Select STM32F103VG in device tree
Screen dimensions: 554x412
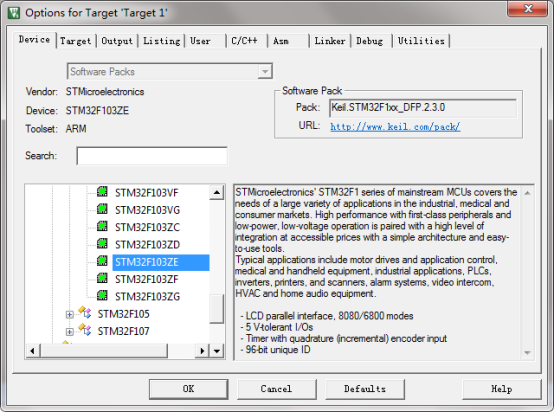point(147,210)
